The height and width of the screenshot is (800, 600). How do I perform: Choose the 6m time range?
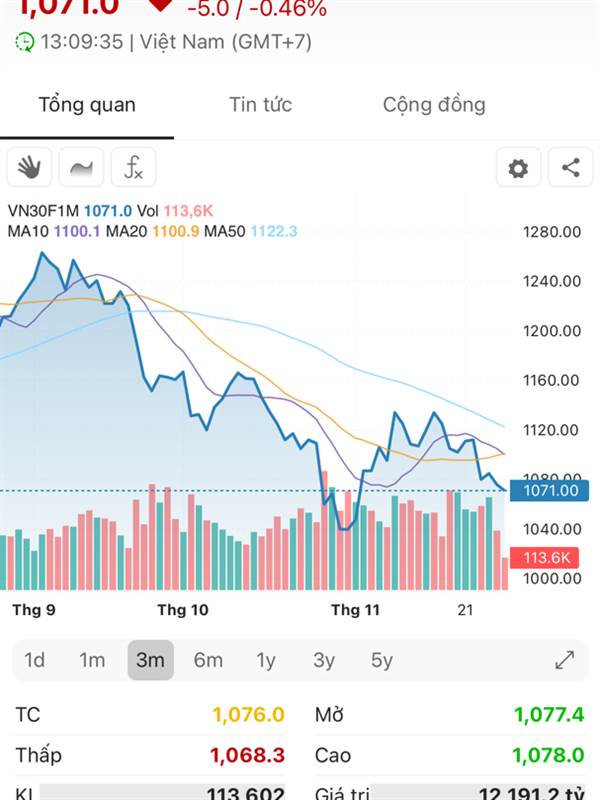click(x=208, y=660)
